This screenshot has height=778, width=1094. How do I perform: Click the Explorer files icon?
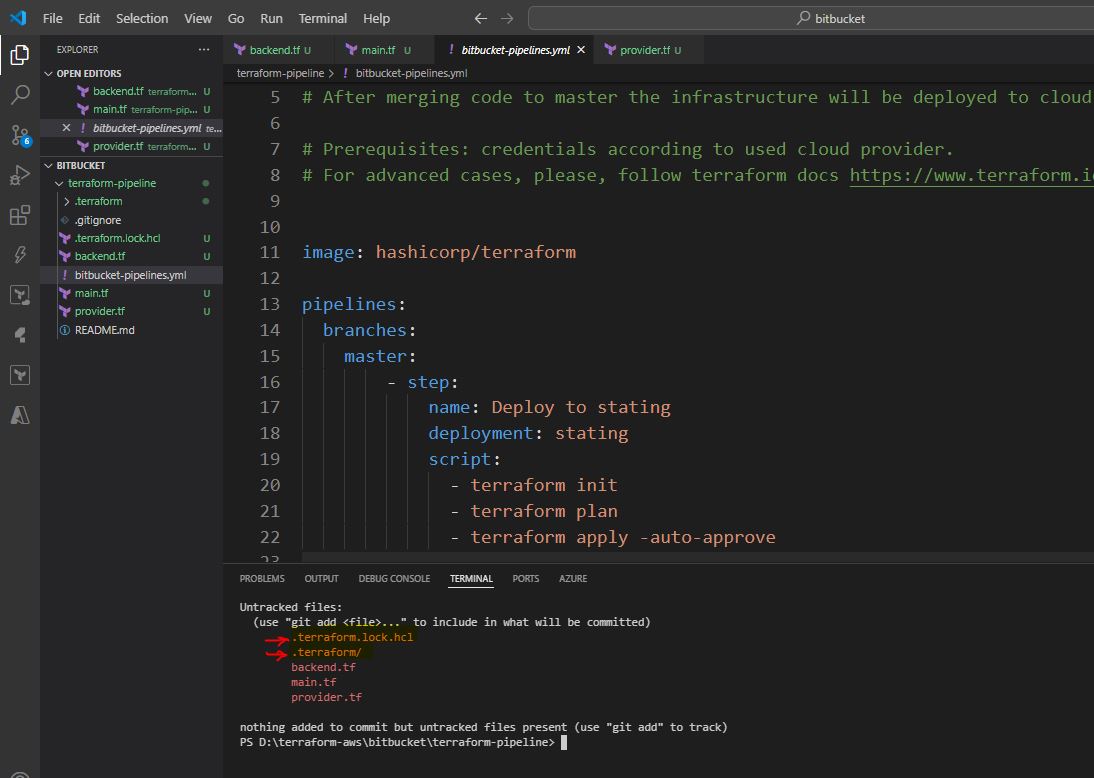pos(19,55)
